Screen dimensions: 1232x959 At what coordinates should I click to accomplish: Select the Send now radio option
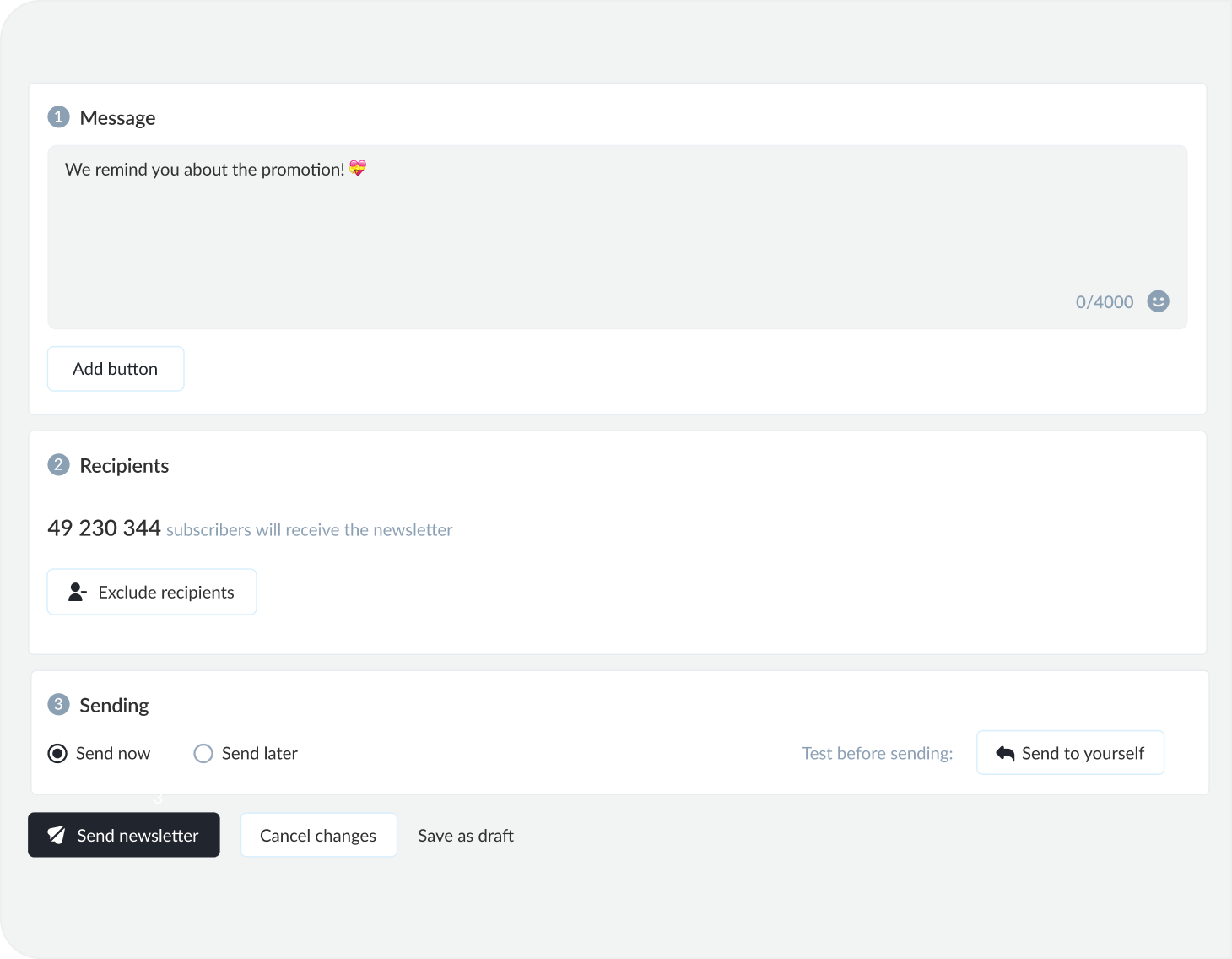click(x=57, y=753)
